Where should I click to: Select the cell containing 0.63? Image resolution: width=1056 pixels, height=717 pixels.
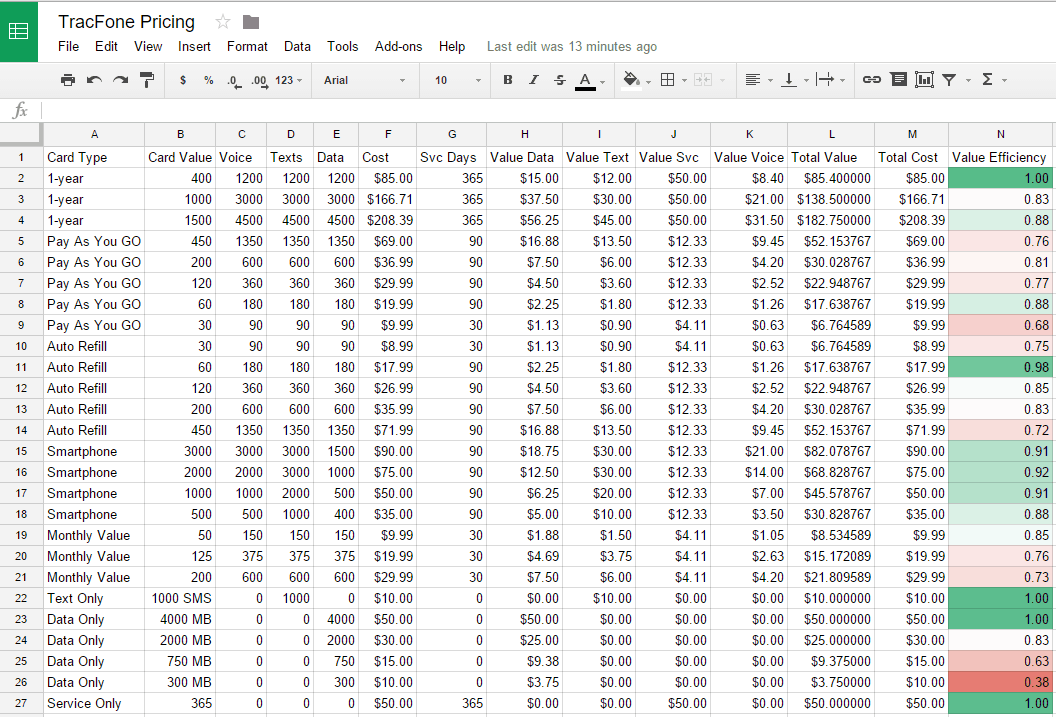point(1000,661)
